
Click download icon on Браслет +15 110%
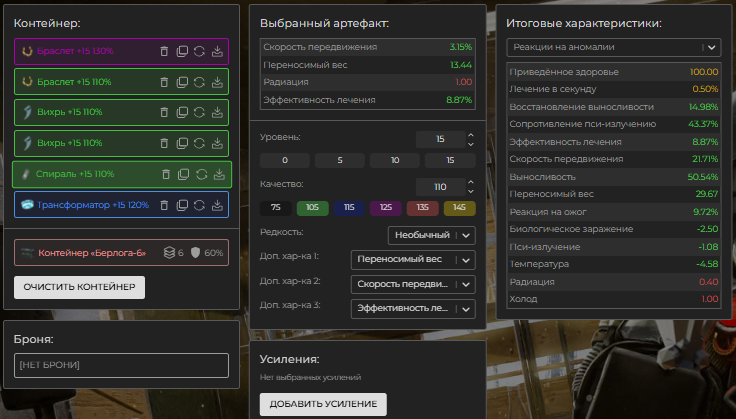(217, 82)
